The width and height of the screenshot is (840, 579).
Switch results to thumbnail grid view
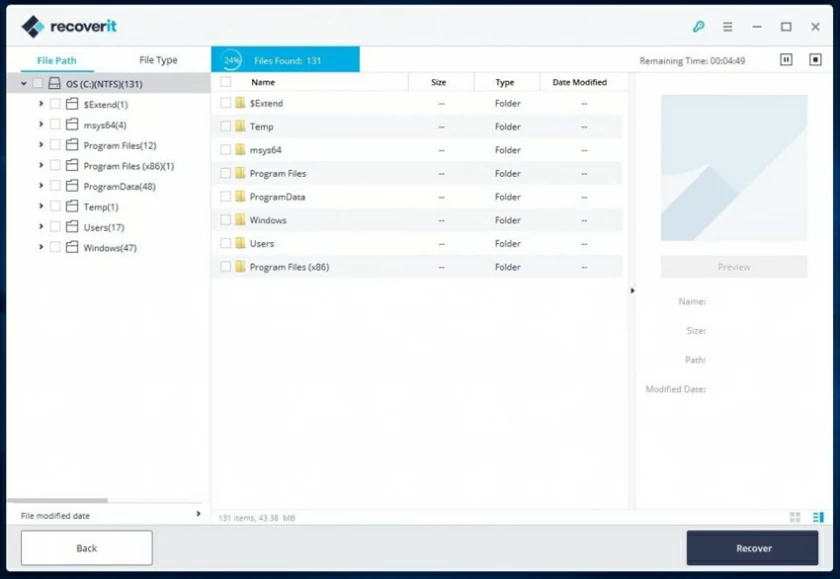[795, 517]
